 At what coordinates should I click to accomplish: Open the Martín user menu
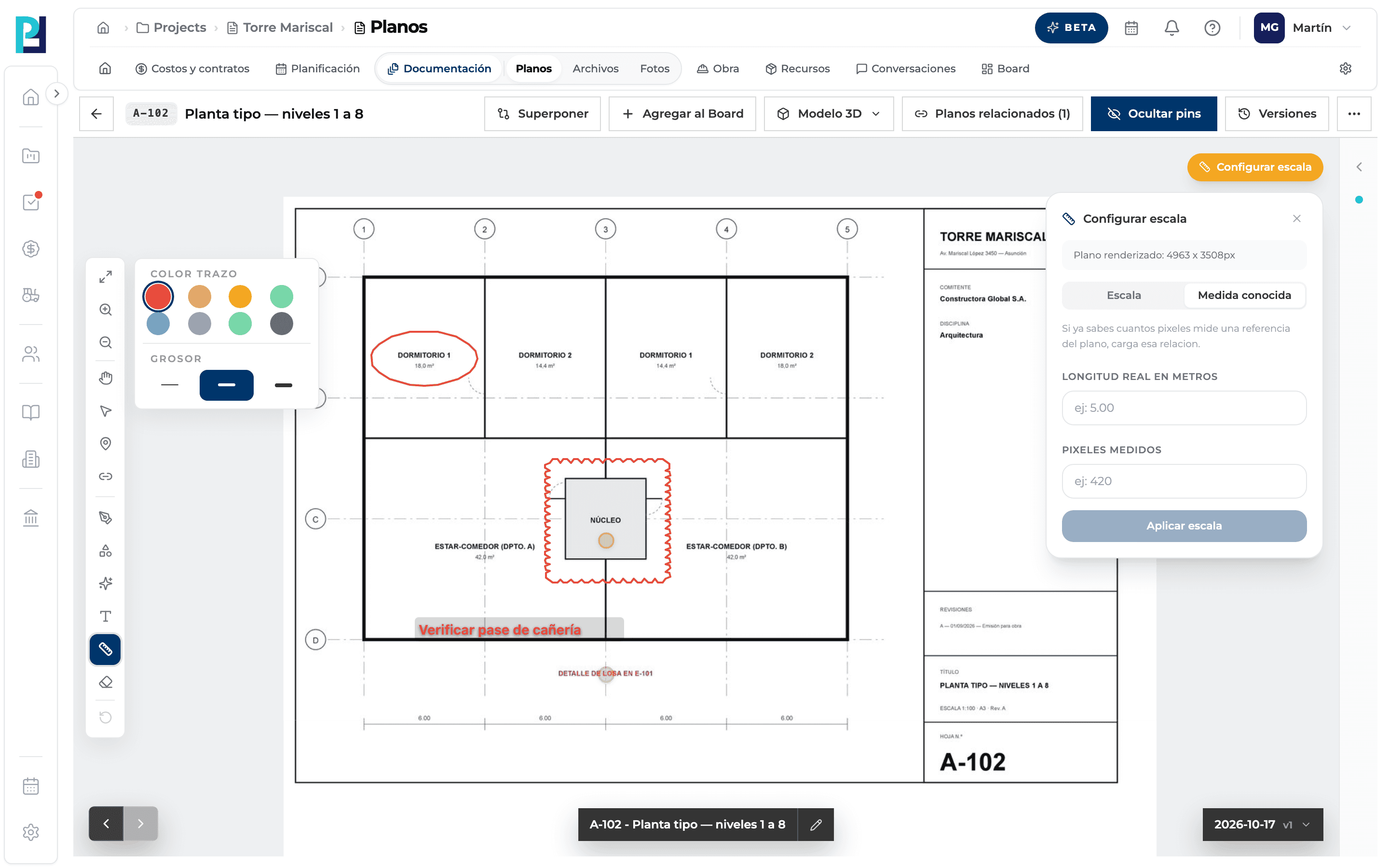click(1303, 27)
